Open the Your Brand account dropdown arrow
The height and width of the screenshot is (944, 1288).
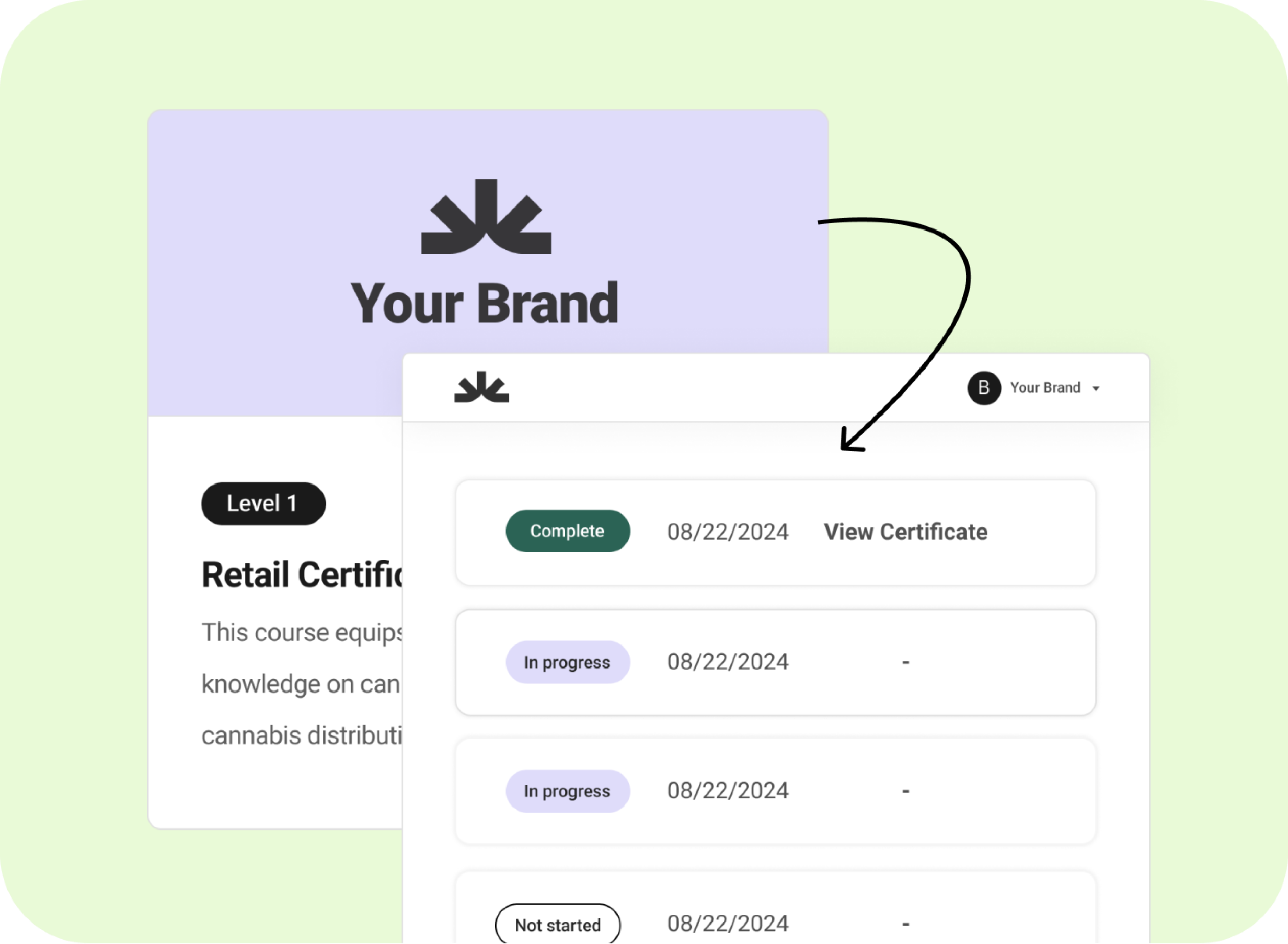(1095, 388)
